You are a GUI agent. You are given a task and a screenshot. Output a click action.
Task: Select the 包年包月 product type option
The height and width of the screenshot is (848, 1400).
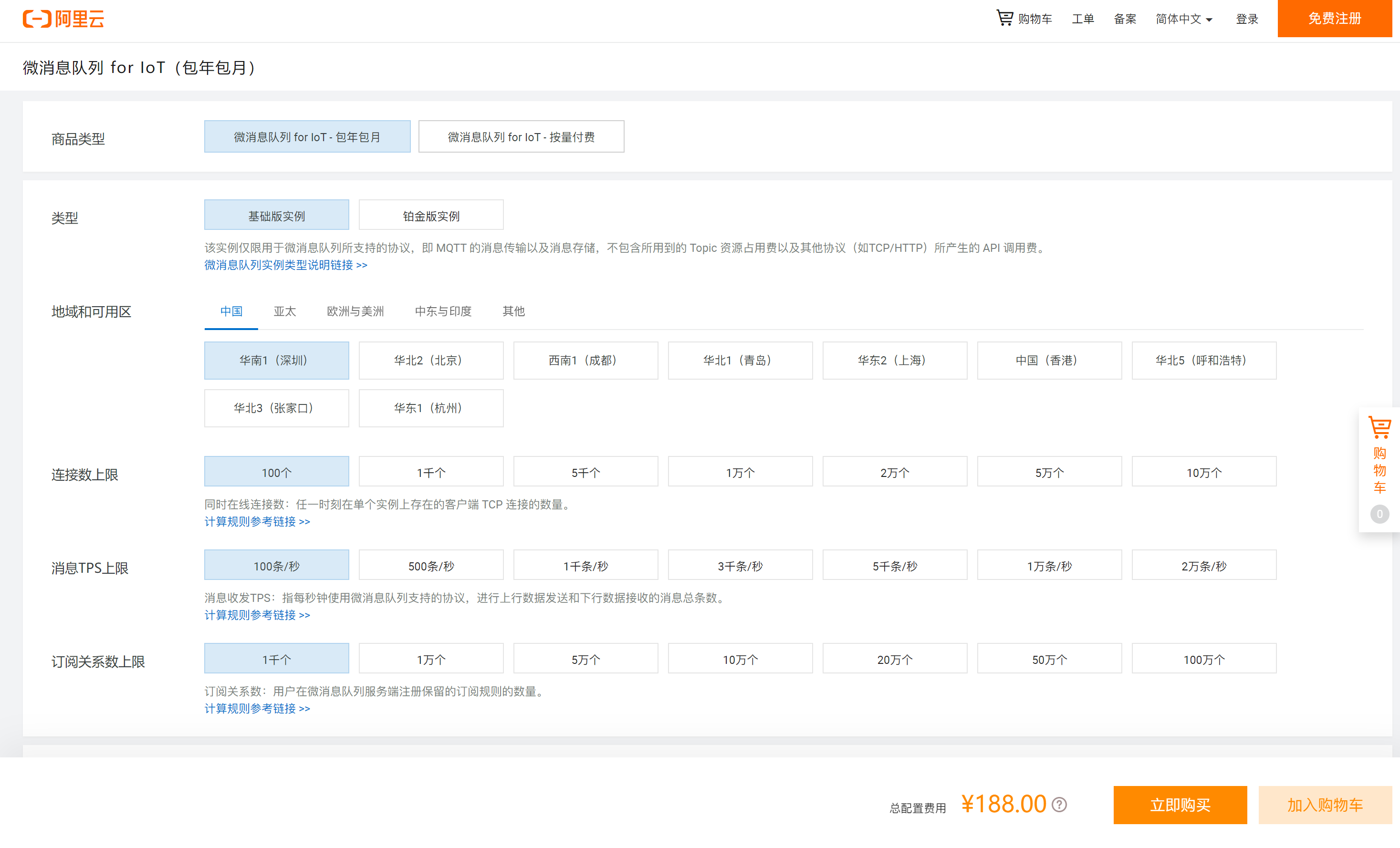[x=307, y=137]
